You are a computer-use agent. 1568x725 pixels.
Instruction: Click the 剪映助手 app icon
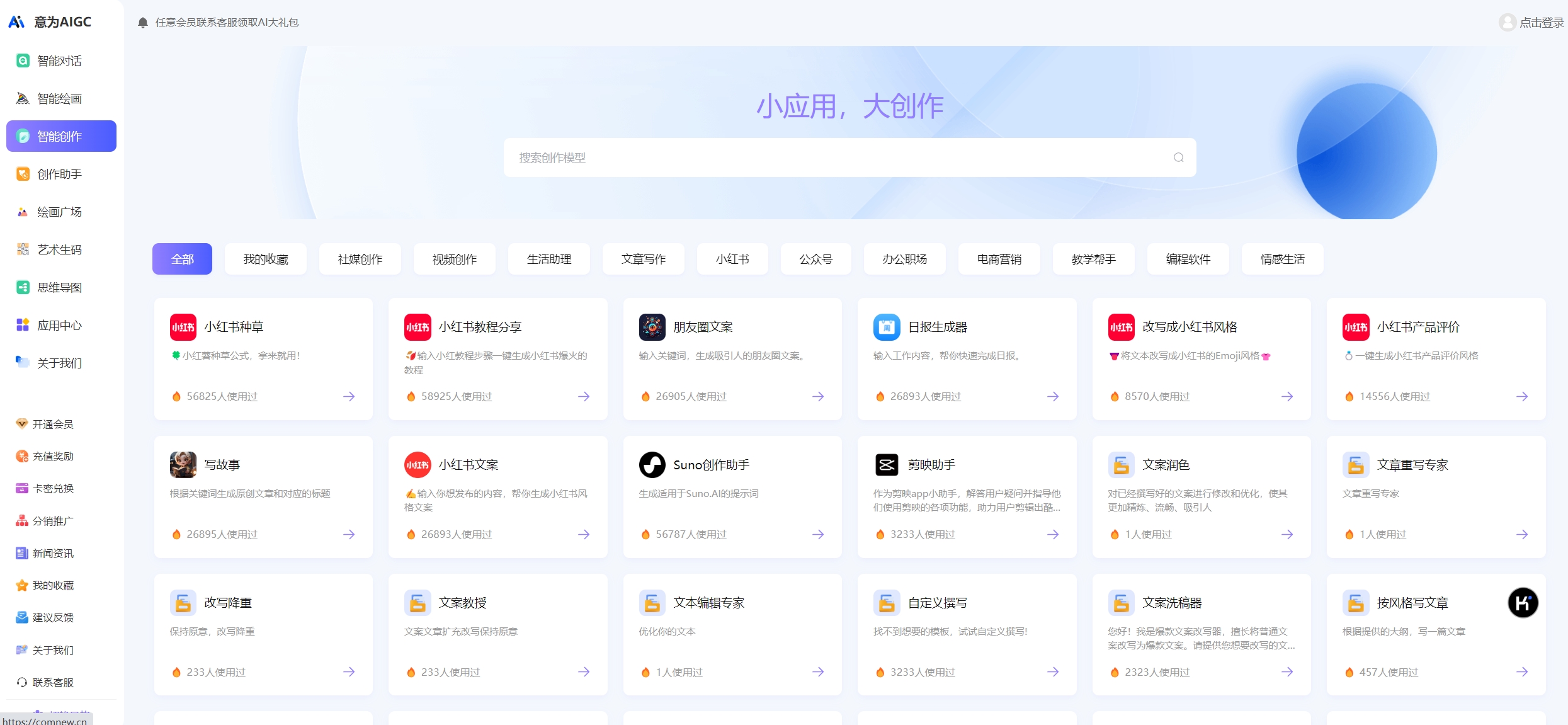tap(886, 465)
